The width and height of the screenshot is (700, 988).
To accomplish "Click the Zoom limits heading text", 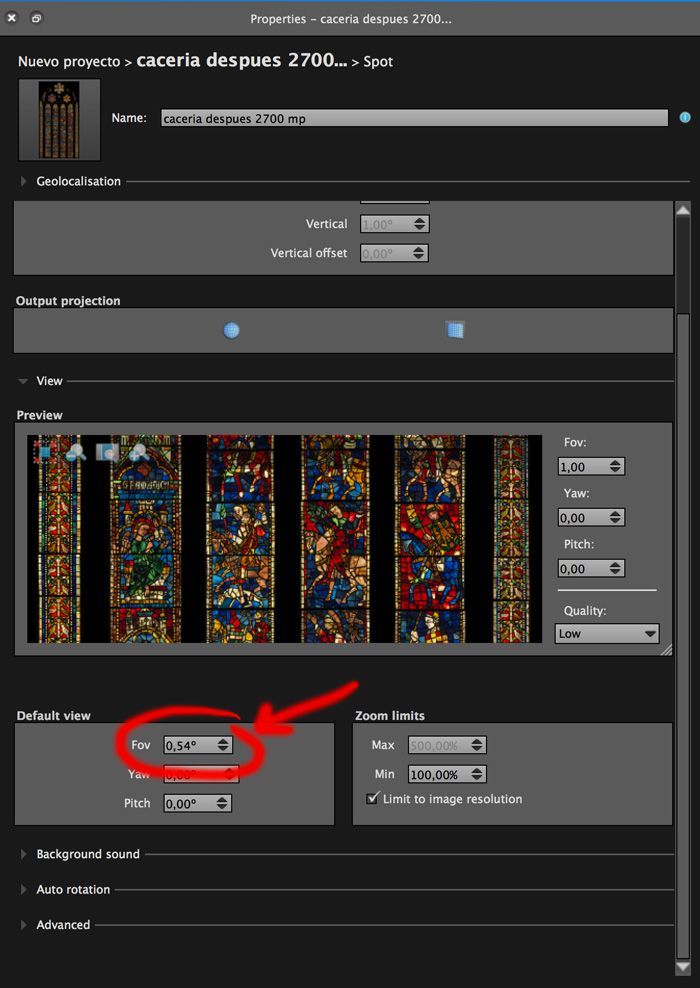I will point(389,715).
